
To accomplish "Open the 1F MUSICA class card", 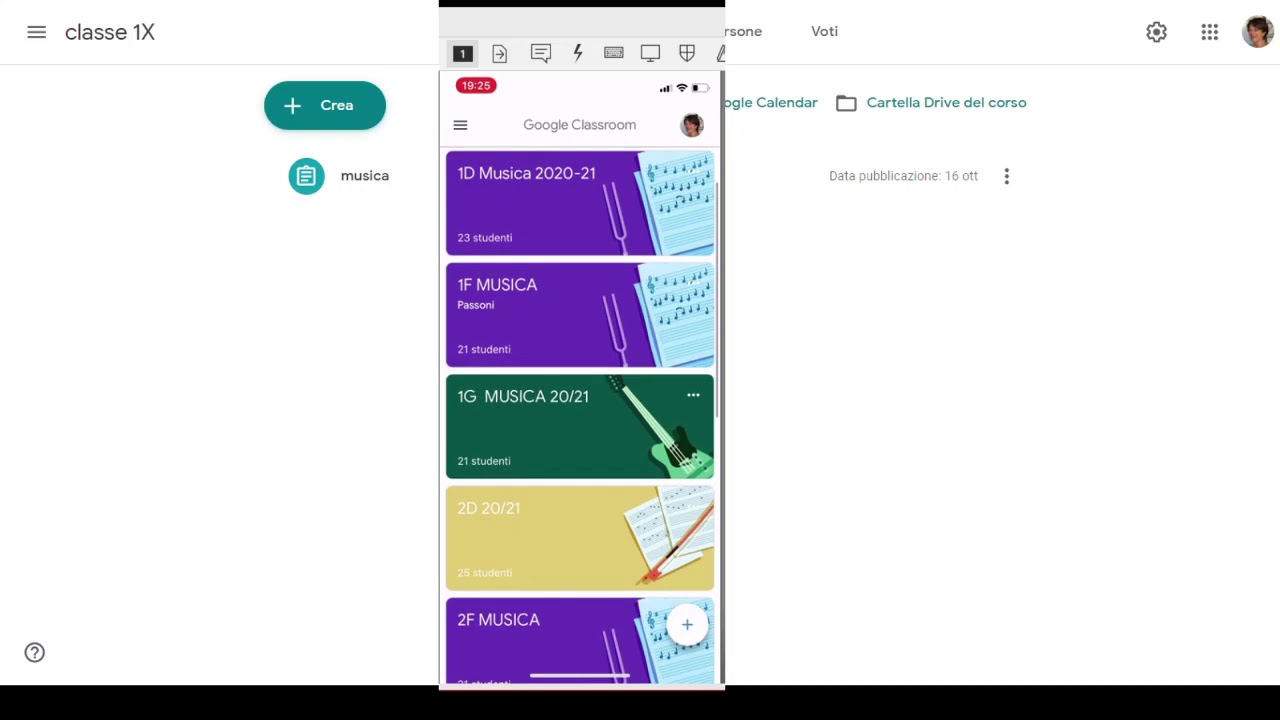I will [580, 315].
